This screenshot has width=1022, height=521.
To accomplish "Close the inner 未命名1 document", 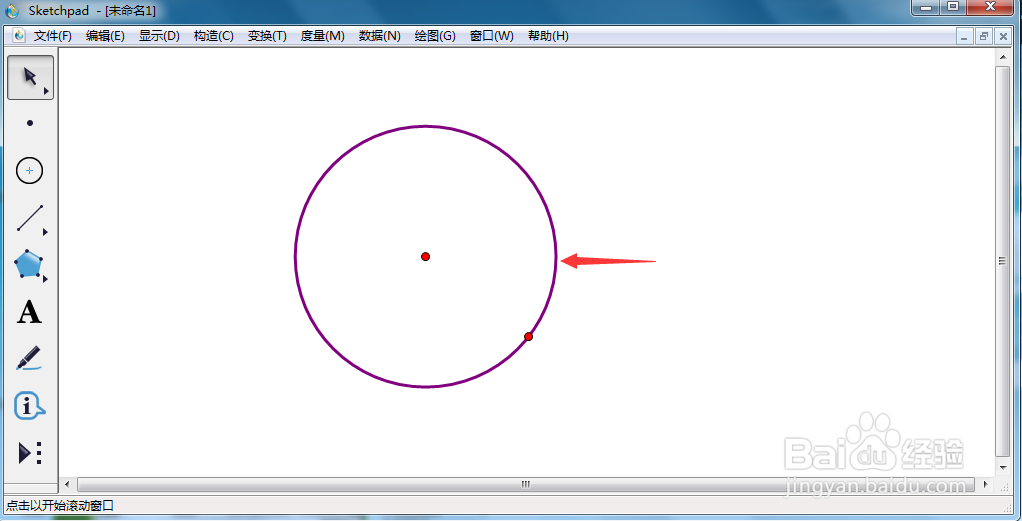I will click(x=1002, y=37).
